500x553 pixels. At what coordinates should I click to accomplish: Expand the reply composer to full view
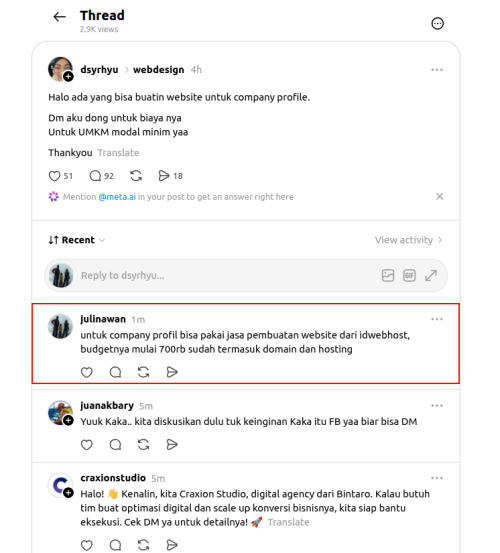point(431,275)
